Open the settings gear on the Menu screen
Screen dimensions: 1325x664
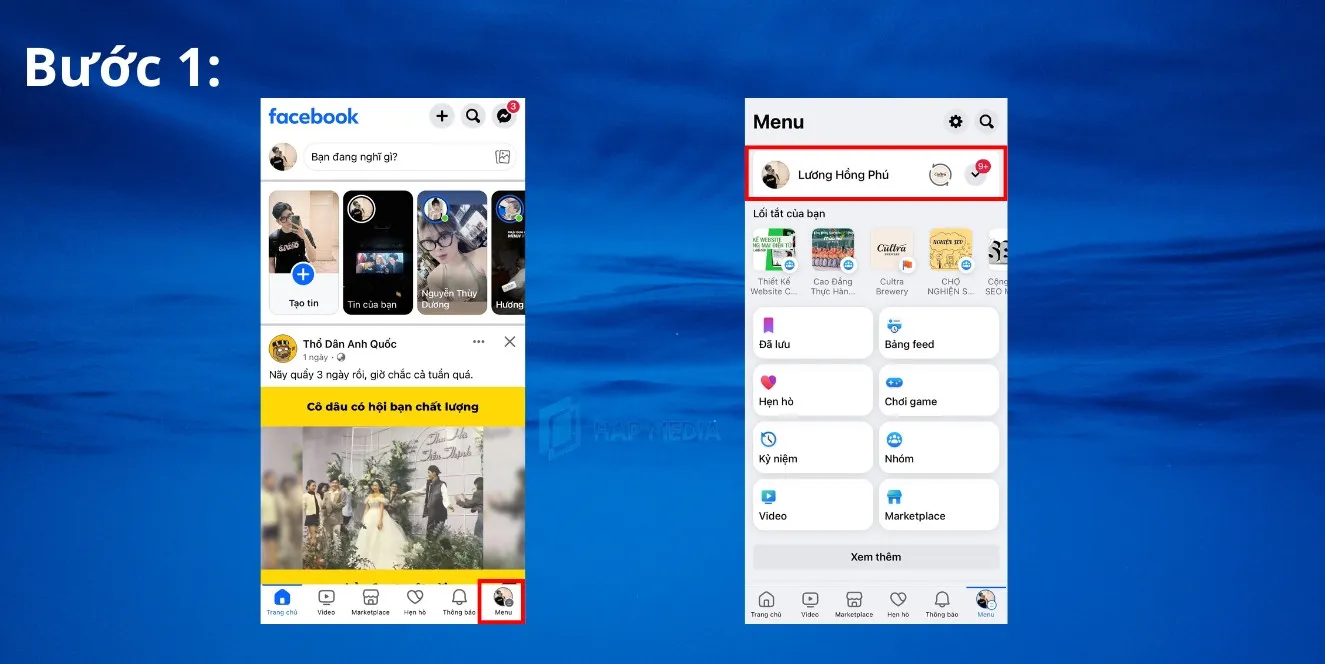[955, 121]
